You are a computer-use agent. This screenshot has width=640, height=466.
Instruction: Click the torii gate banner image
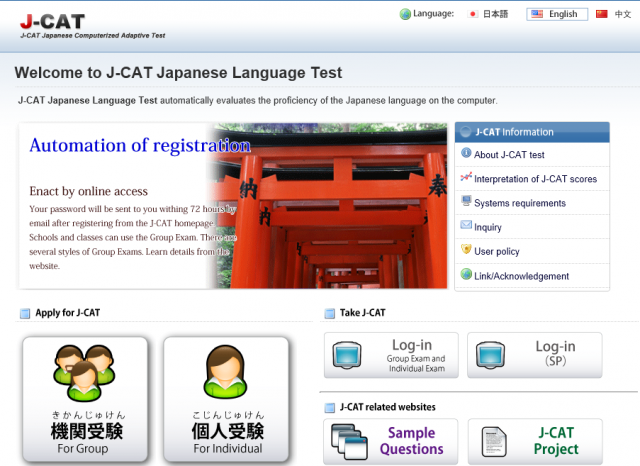click(330, 206)
